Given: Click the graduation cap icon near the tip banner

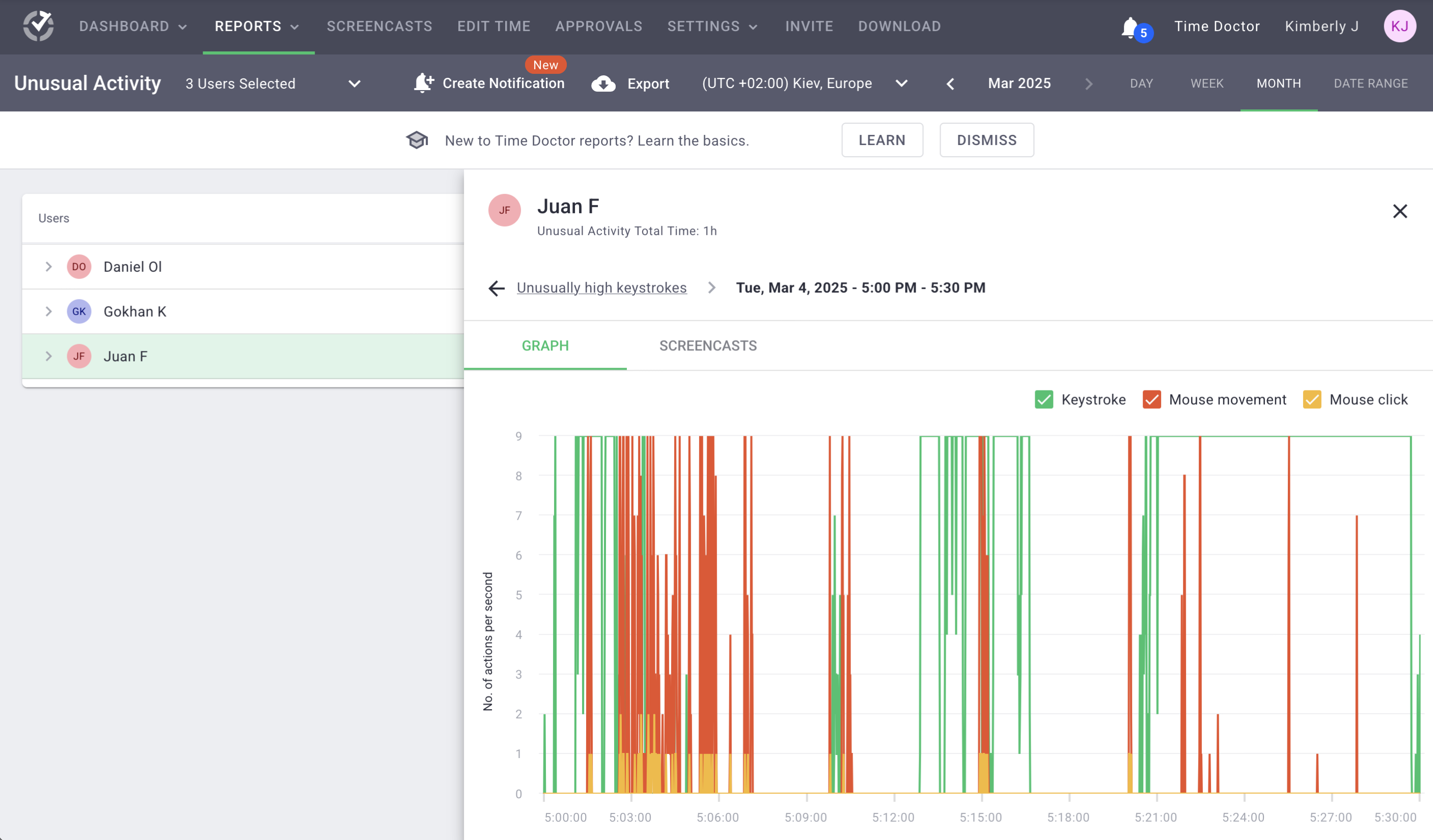Looking at the screenshot, I should pos(417,140).
